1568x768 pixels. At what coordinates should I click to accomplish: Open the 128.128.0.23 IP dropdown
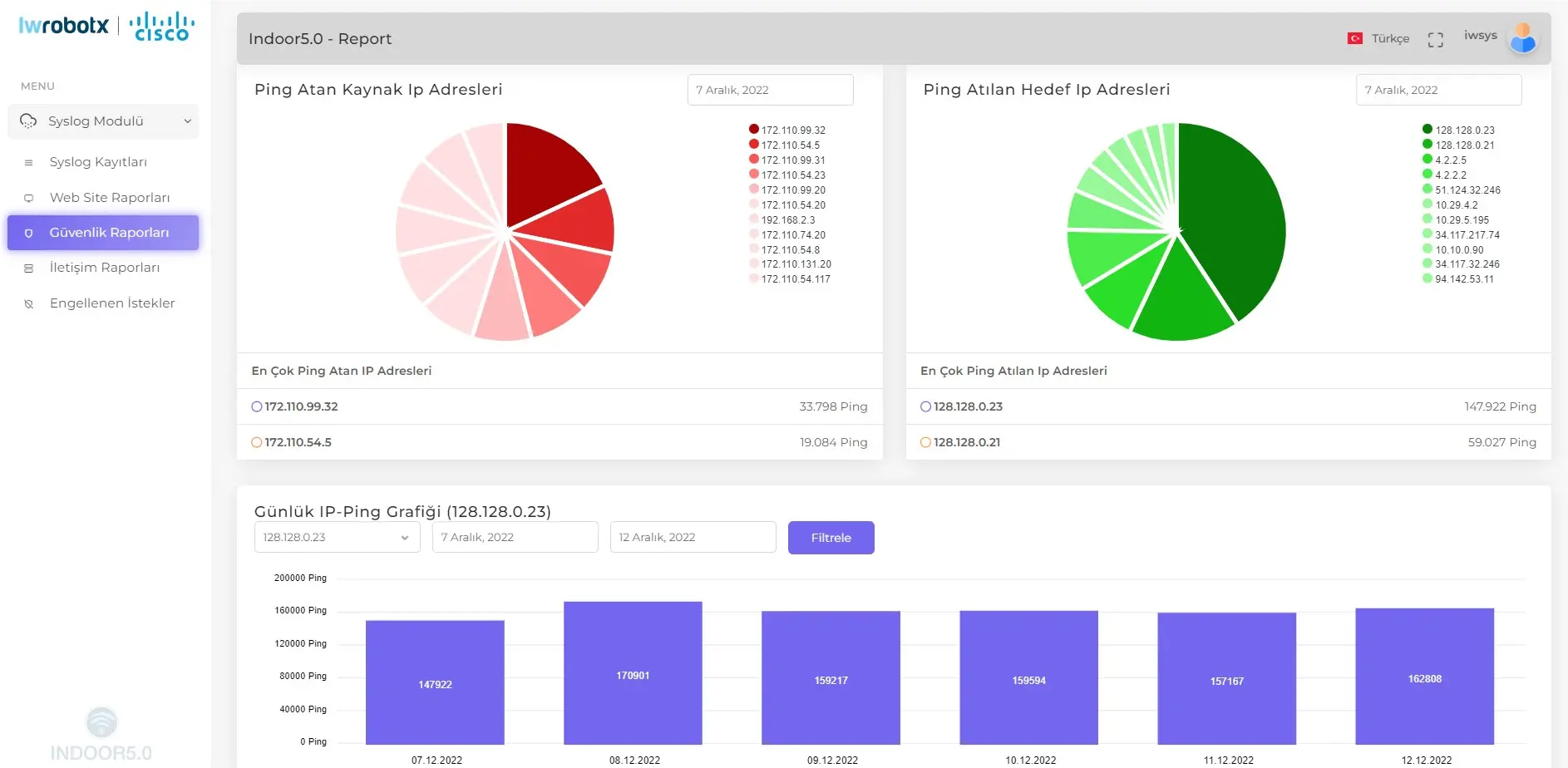click(337, 538)
